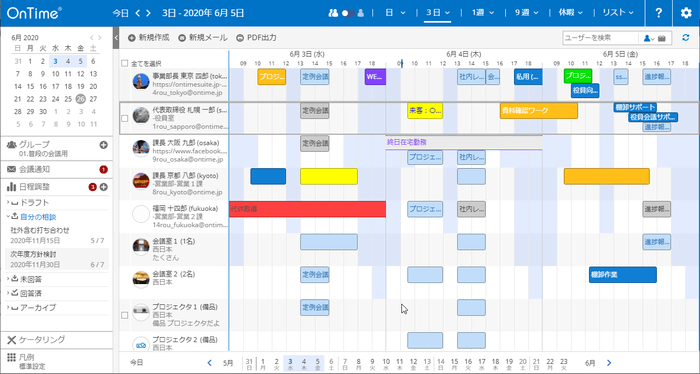
Task: Open the 9週 view dropdown
Action: click(x=527, y=13)
